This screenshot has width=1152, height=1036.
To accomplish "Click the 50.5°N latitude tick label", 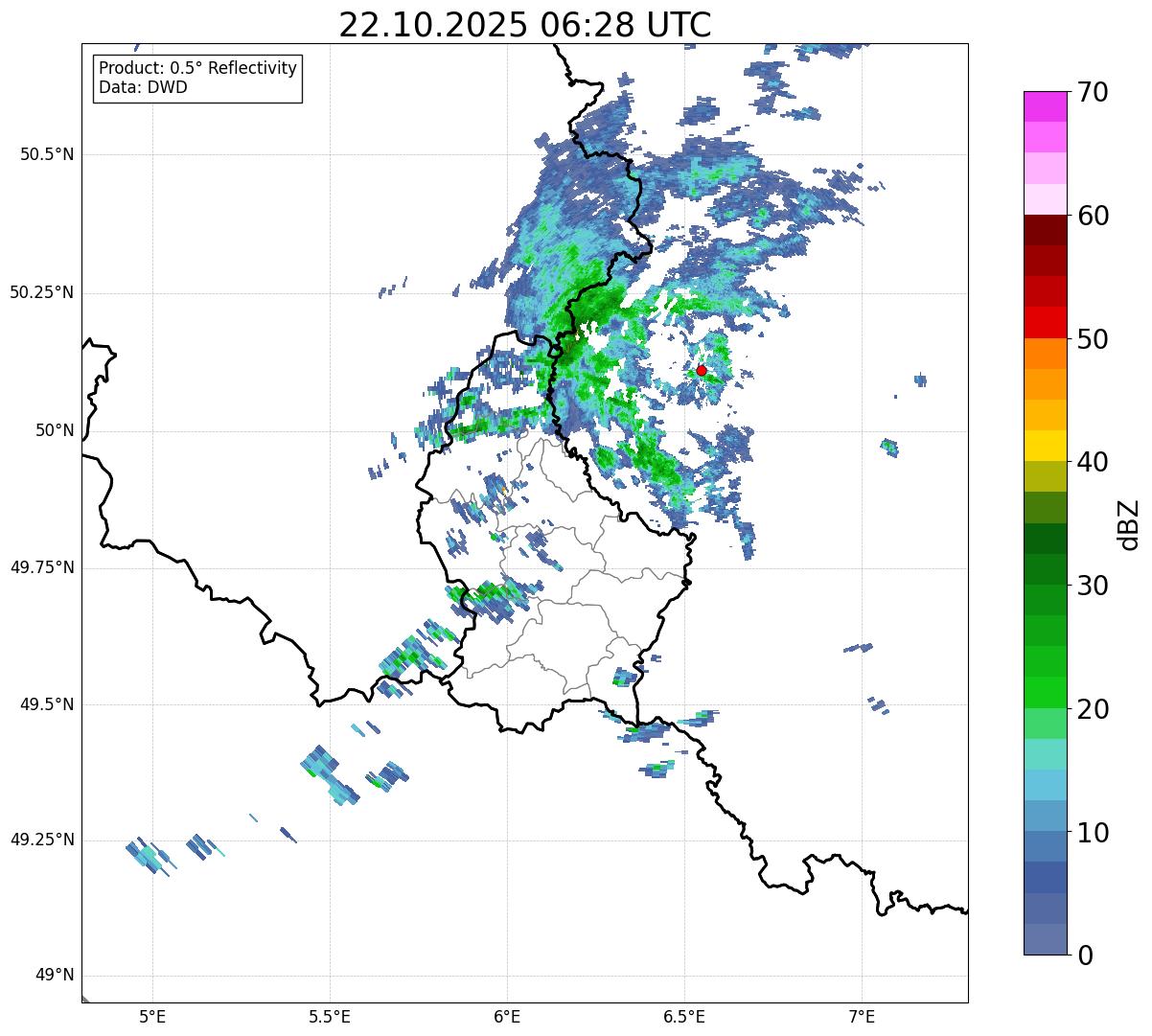I will (46, 154).
